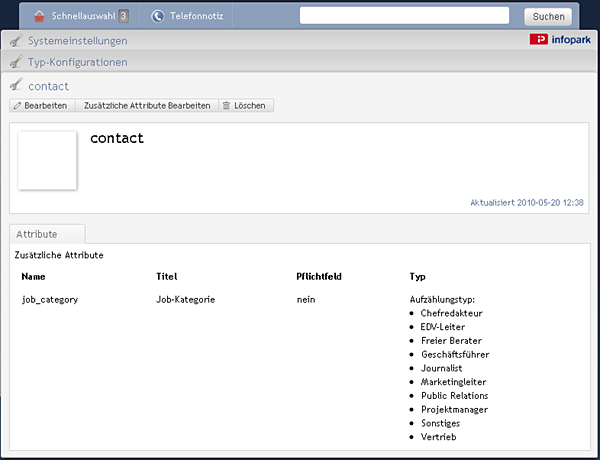The height and width of the screenshot is (460, 600).
Task: Click the nein value in Pflichtfeld column
Action: [x=306, y=300]
